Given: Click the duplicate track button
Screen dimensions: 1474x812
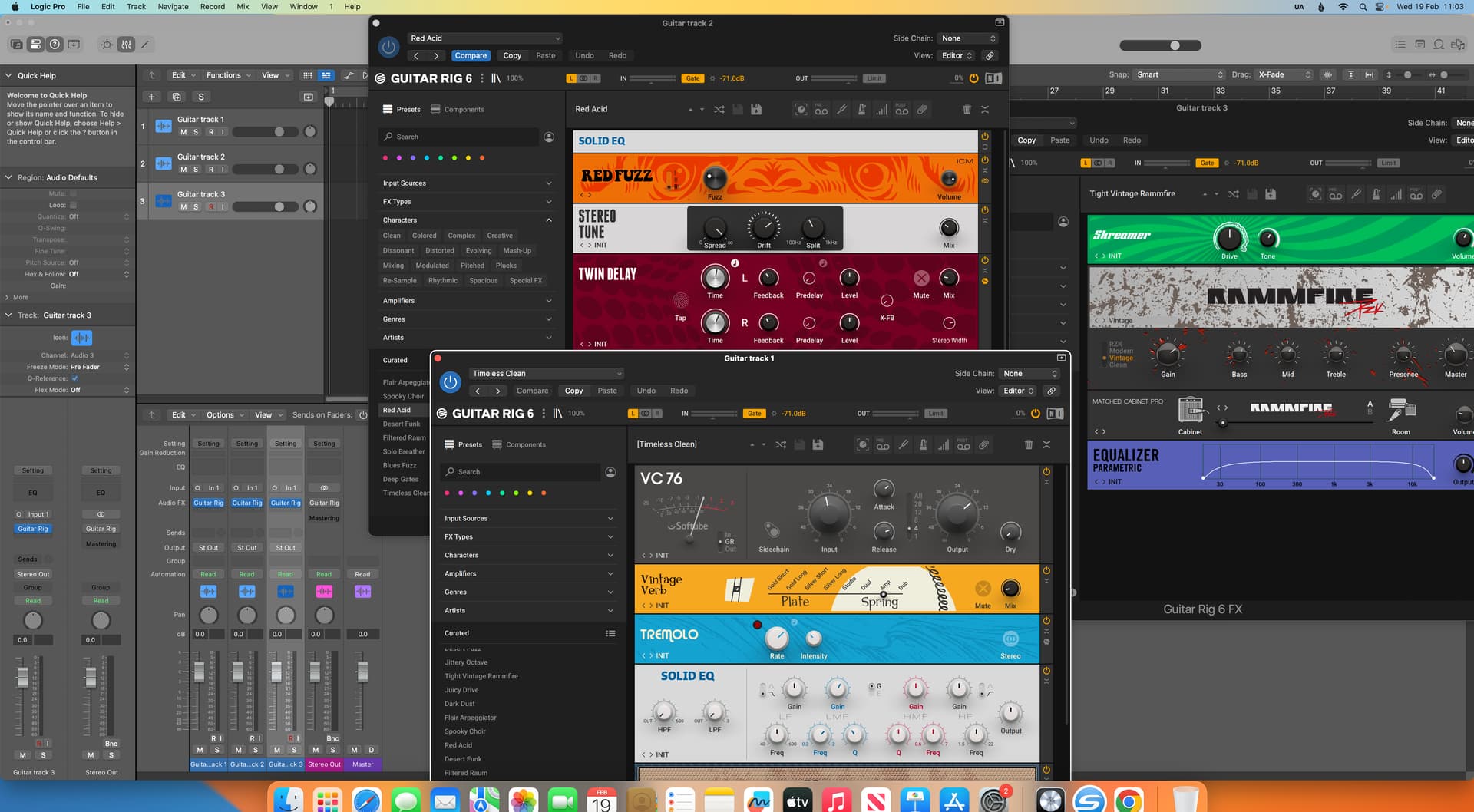Looking at the screenshot, I should 177,97.
